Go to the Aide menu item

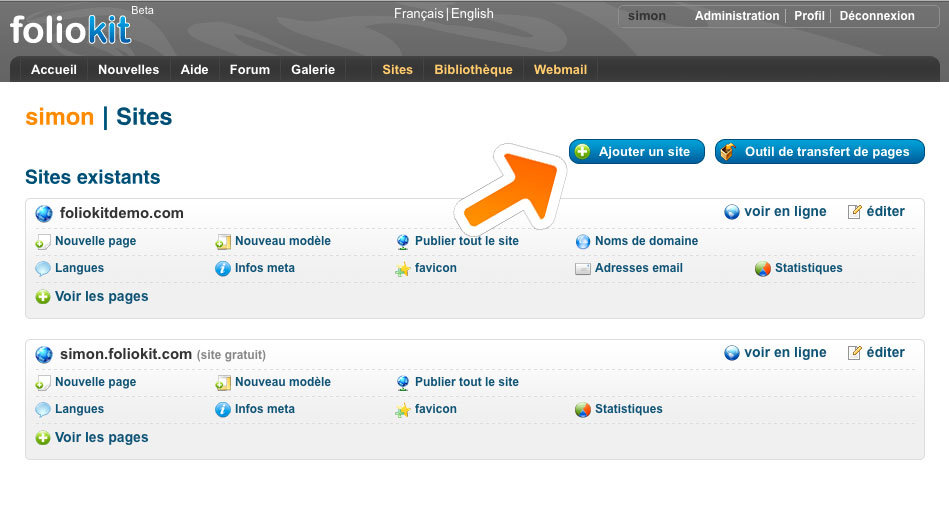(194, 70)
